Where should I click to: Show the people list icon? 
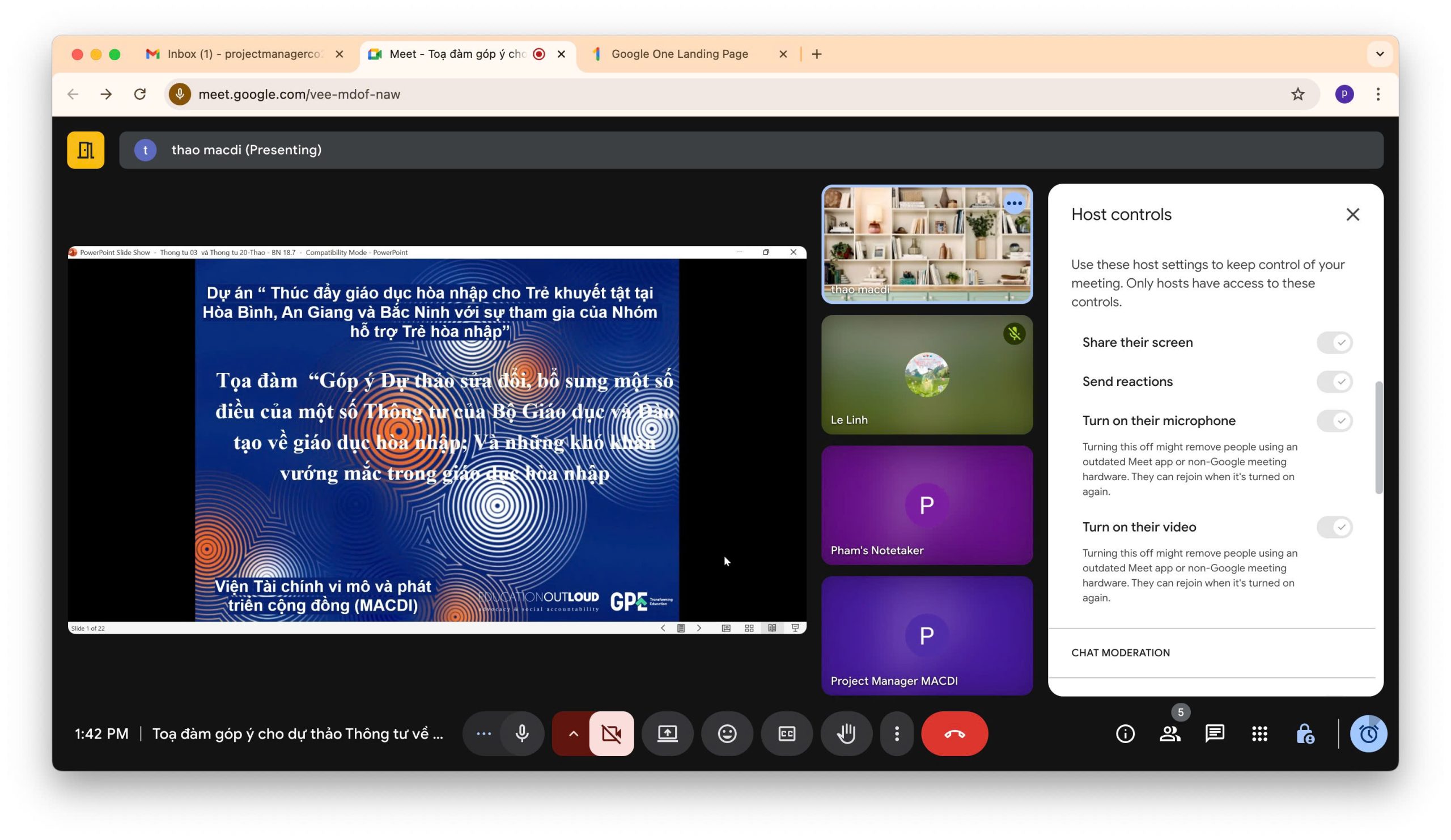pos(1169,733)
